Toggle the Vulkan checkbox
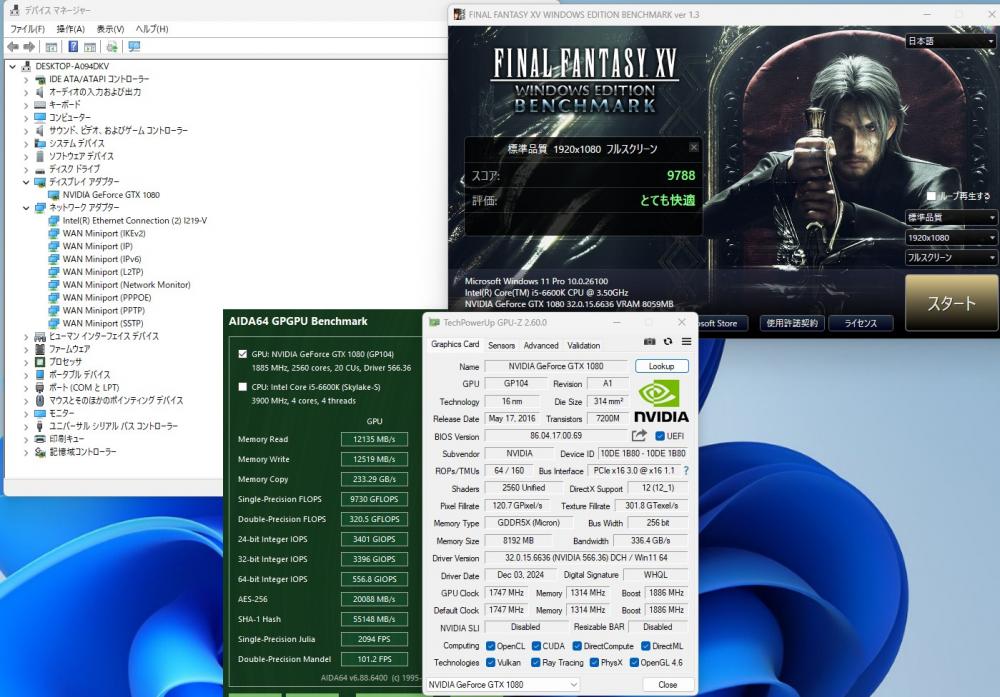1000x697 pixels. tap(490, 663)
